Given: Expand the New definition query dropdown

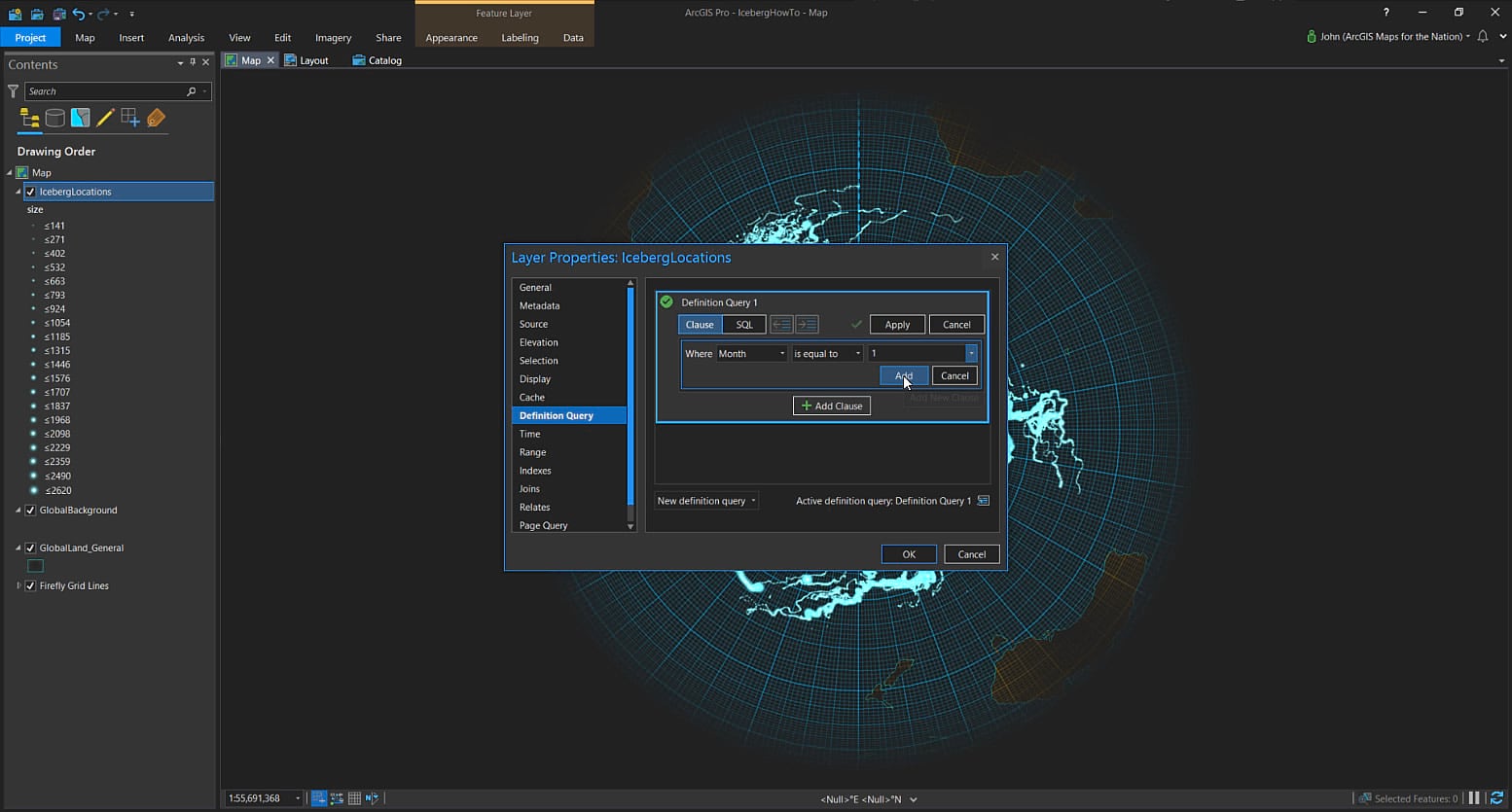Looking at the screenshot, I should 706,501.
